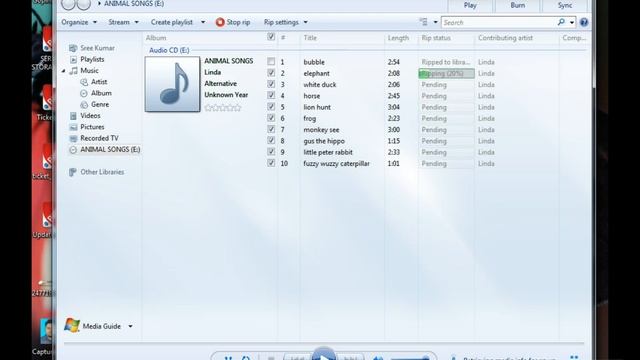Open the Recorded TV library icon
This screenshot has width=640, height=360.
(73, 138)
